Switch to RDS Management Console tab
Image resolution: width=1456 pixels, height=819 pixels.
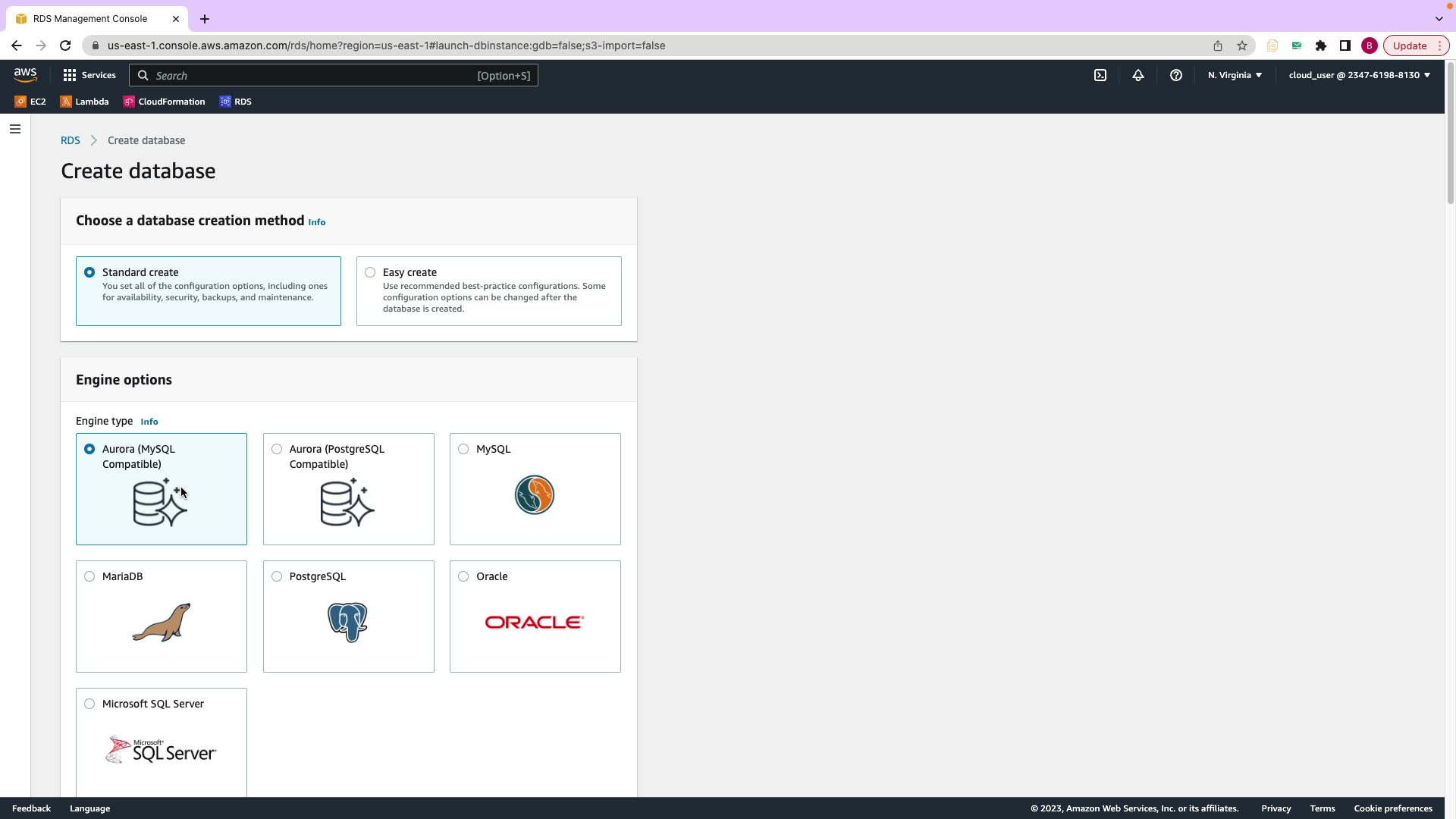[91, 18]
